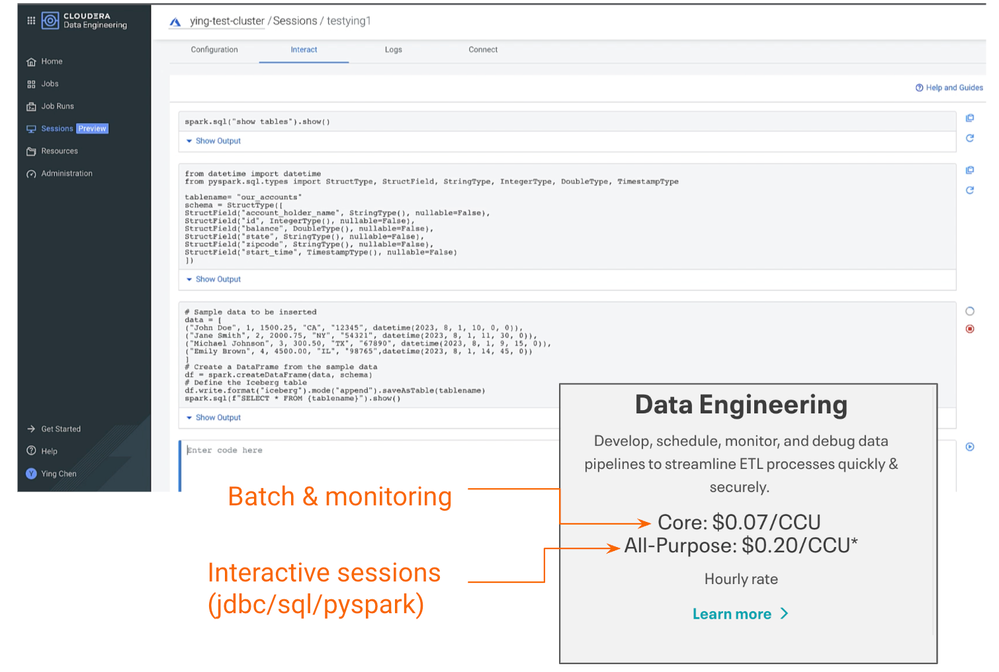Open the Resources section
The width and height of the screenshot is (999, 672).
click(x=59, y=151)
